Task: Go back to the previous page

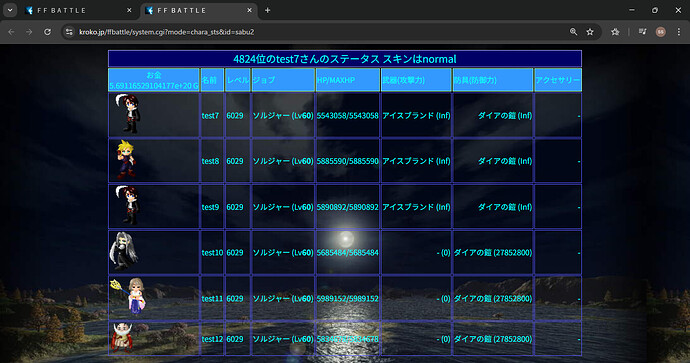Action: (x=11, y=32)
